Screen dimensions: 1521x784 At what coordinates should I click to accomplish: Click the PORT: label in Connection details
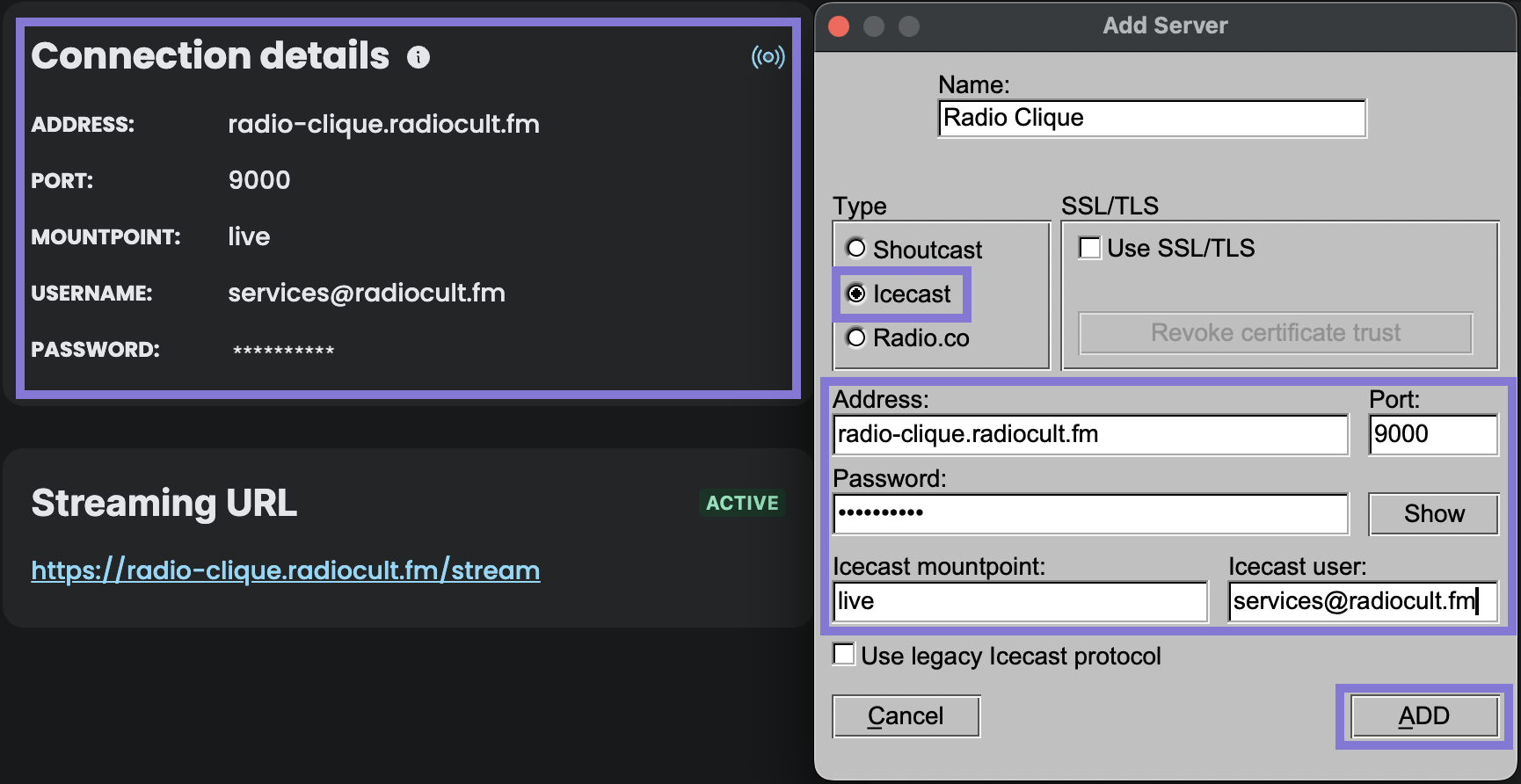62,181
